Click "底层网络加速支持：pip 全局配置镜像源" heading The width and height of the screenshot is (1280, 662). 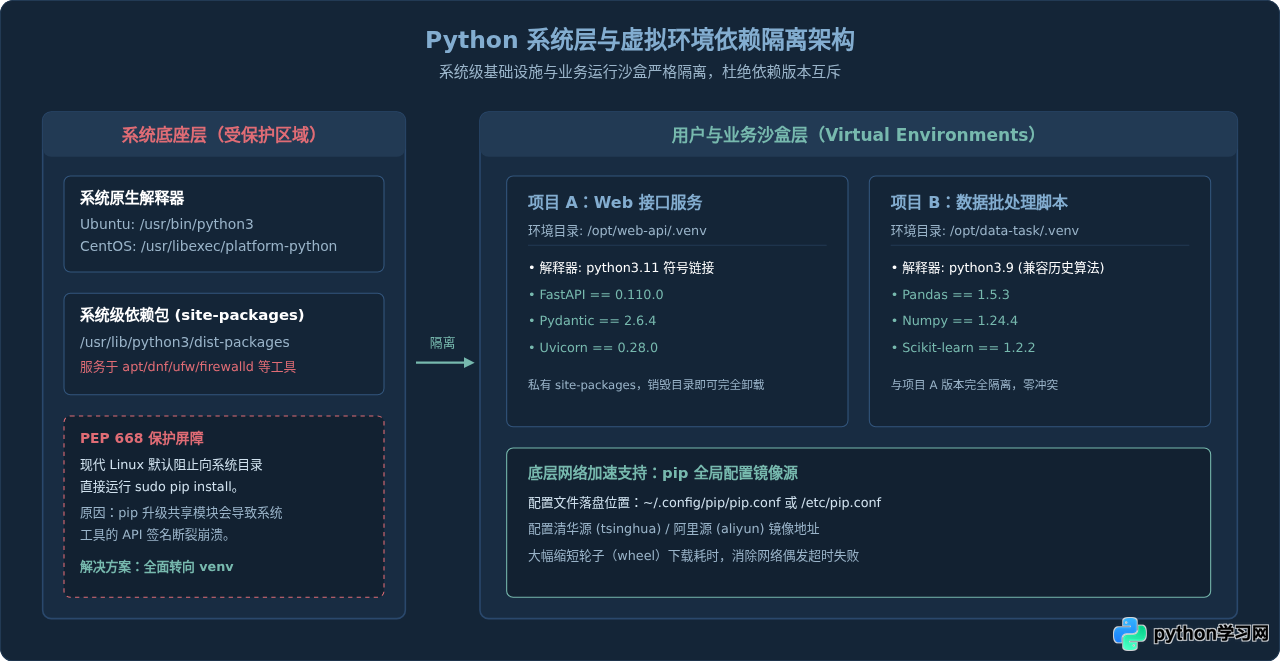(662, 473)
